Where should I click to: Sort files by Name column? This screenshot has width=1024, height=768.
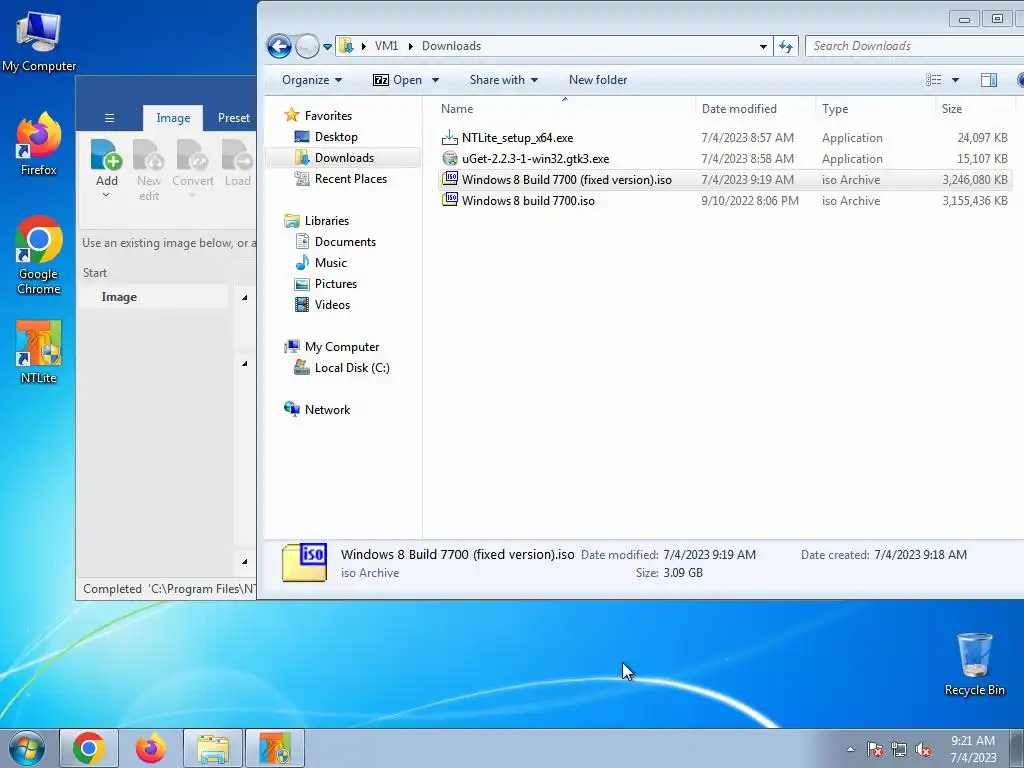pyautogui.click(x=565, y=108)
